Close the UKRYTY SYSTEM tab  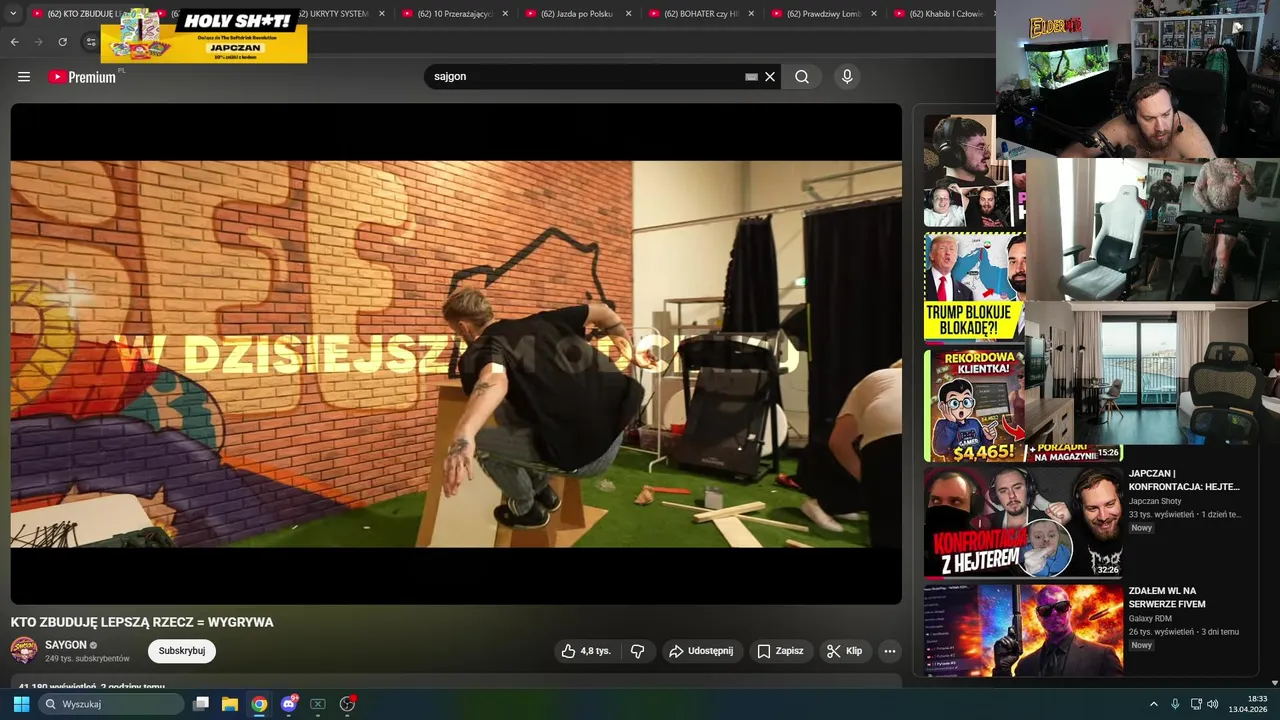[x=382, y=14]
